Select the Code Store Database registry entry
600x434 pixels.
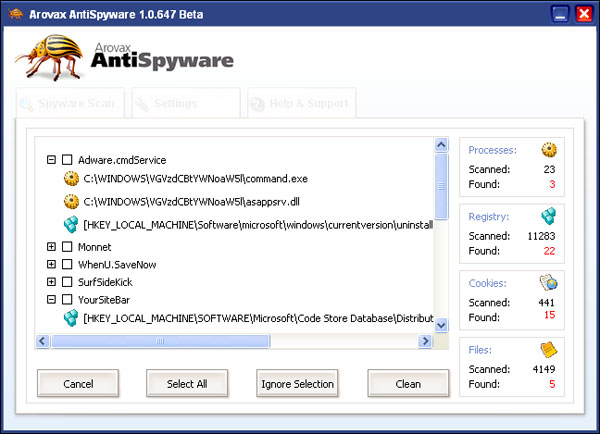tap(258, 318)
